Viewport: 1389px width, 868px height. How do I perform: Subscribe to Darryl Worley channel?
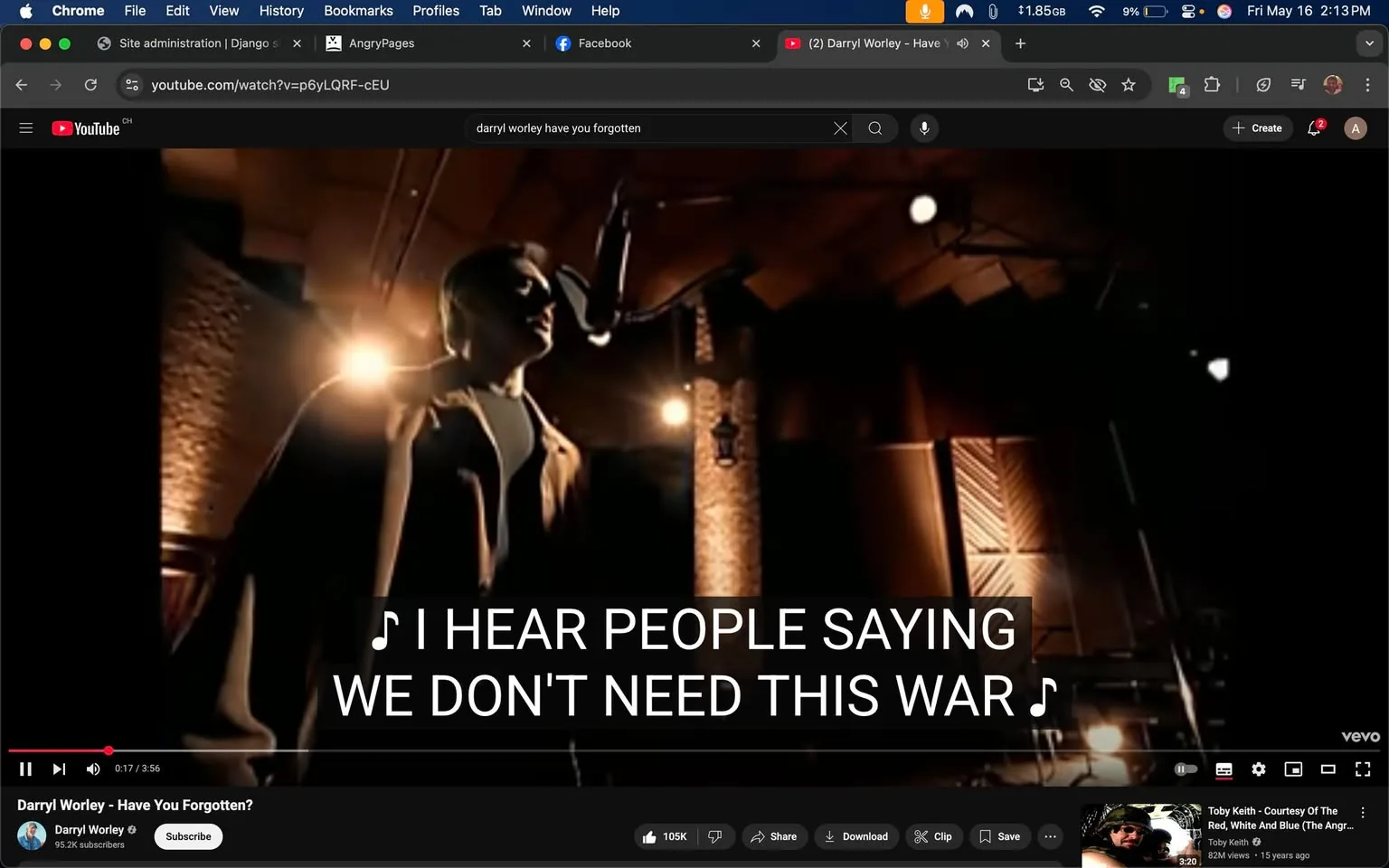[x=188, y=836]
